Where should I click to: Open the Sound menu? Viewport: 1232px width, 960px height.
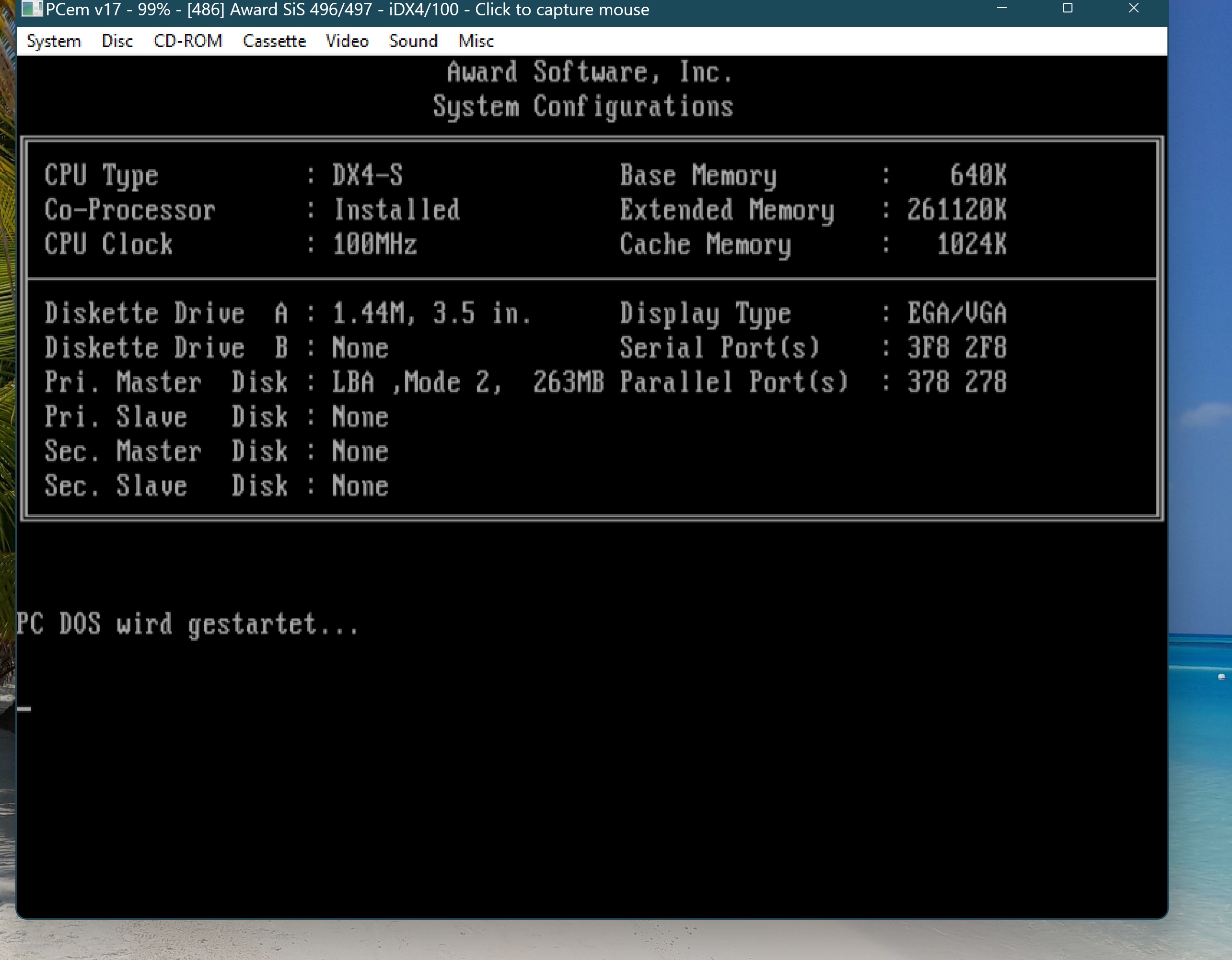(414, 41)
